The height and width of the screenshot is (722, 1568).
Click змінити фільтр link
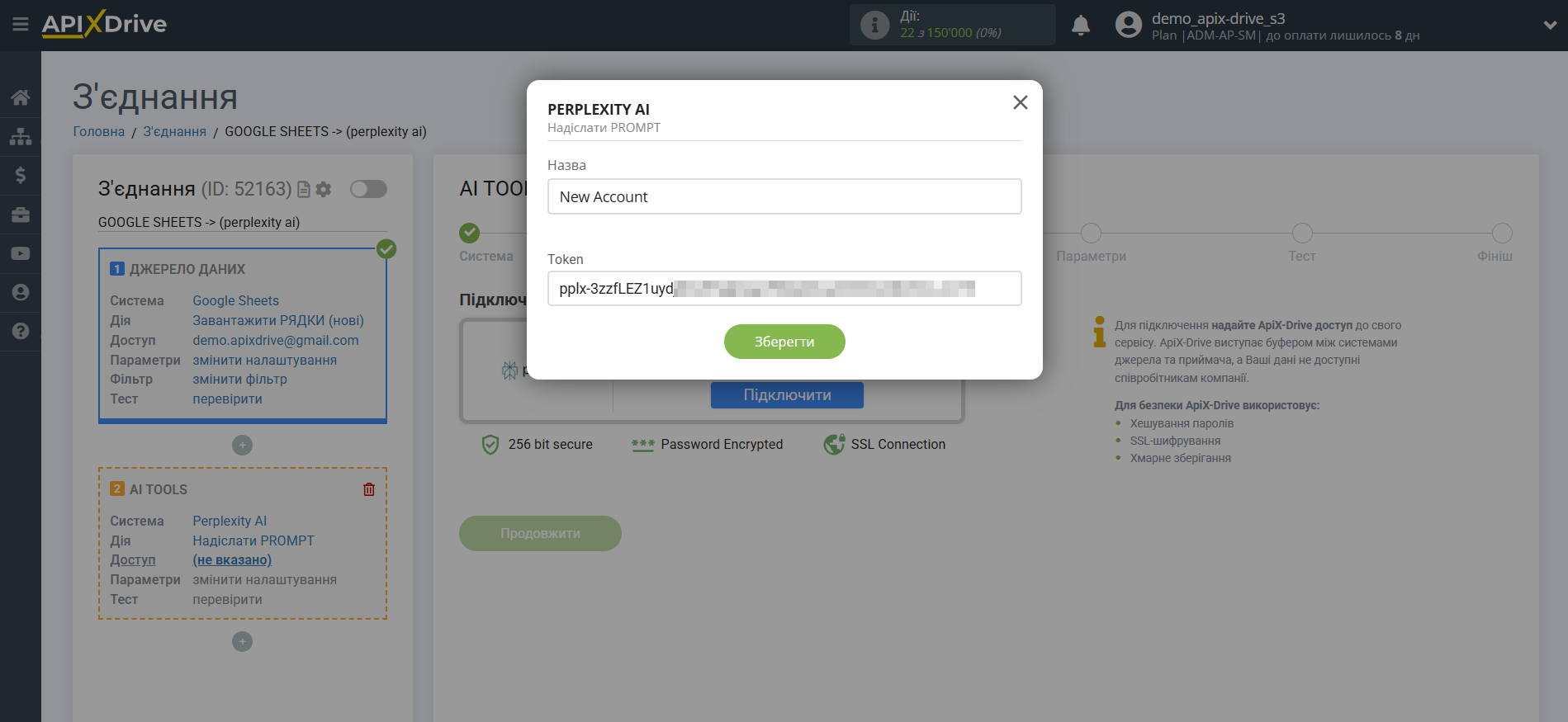tap(240, 379)
